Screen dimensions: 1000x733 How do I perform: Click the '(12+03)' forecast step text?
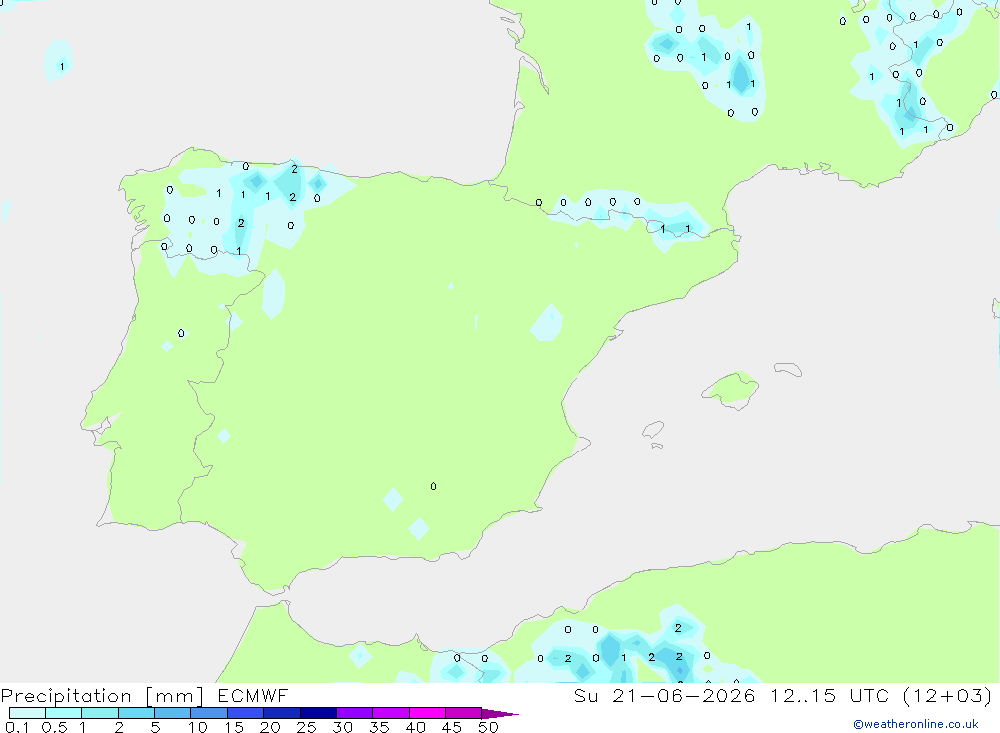948,696
